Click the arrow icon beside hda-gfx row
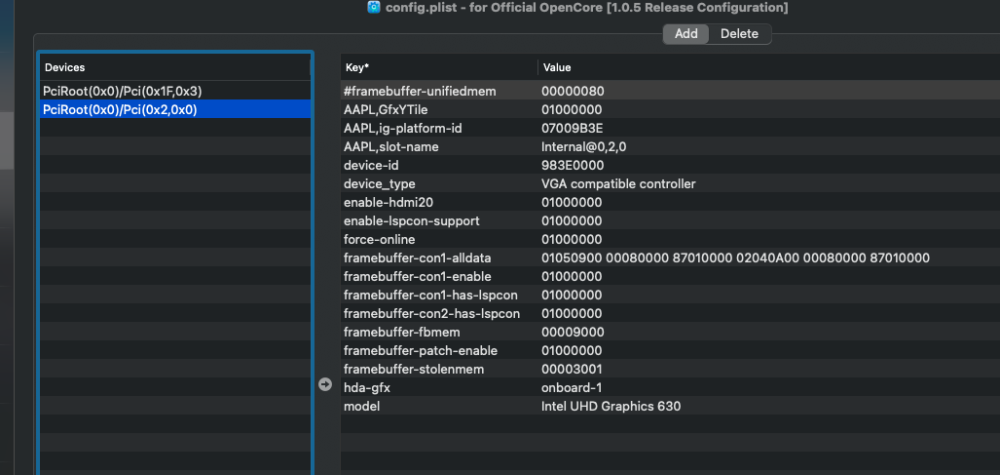 click(x=325, y=384)
